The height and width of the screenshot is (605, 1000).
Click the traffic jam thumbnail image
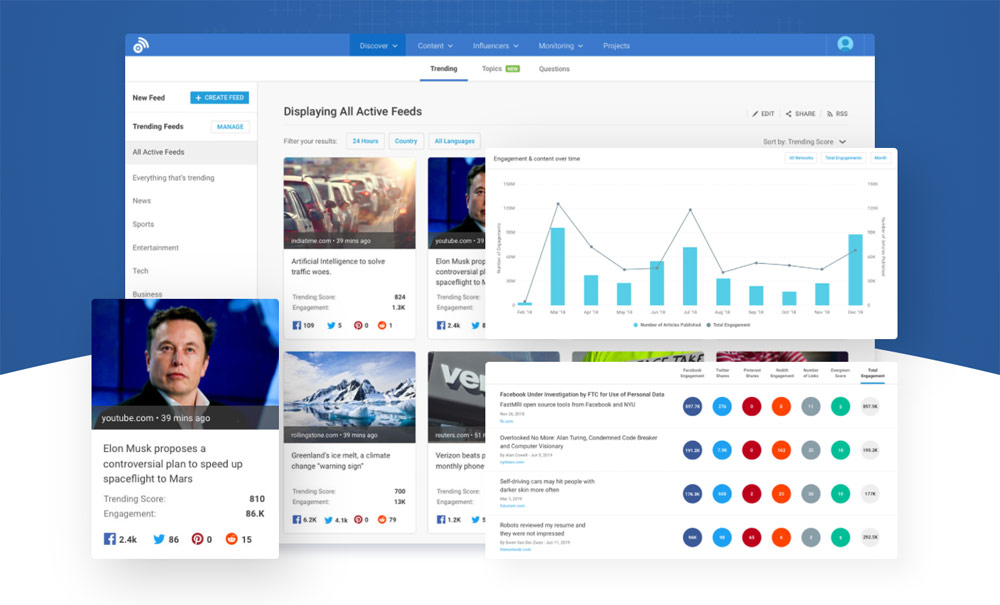[349, 203]
